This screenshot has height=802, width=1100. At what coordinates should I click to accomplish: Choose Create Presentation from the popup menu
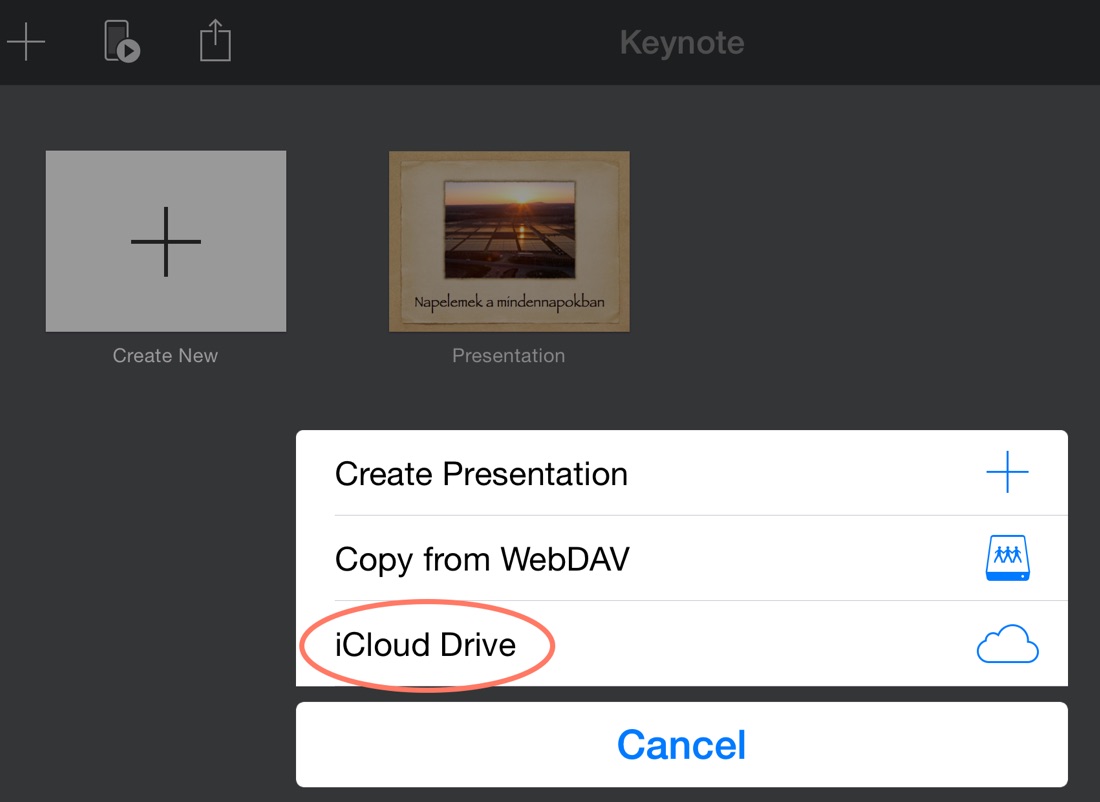coord(682,473)
